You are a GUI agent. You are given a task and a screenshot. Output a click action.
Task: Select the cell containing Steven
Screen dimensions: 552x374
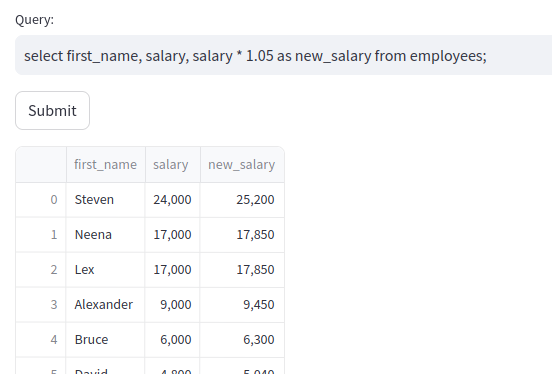click(106, 200)
